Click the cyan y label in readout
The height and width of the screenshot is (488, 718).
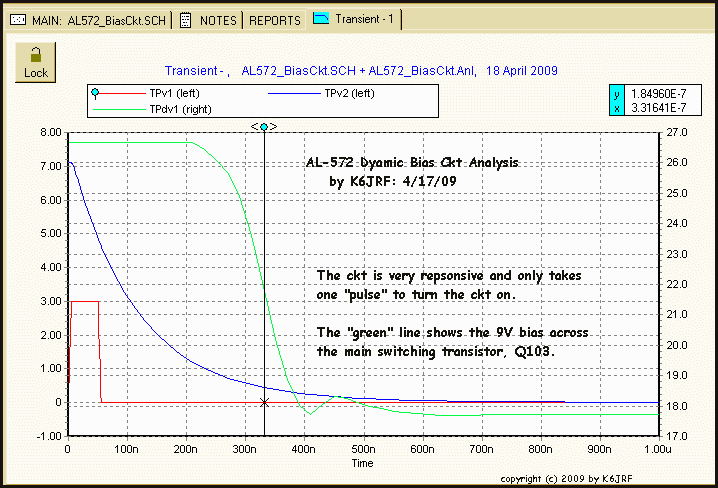pyautogui.click(x=617, y=94)
